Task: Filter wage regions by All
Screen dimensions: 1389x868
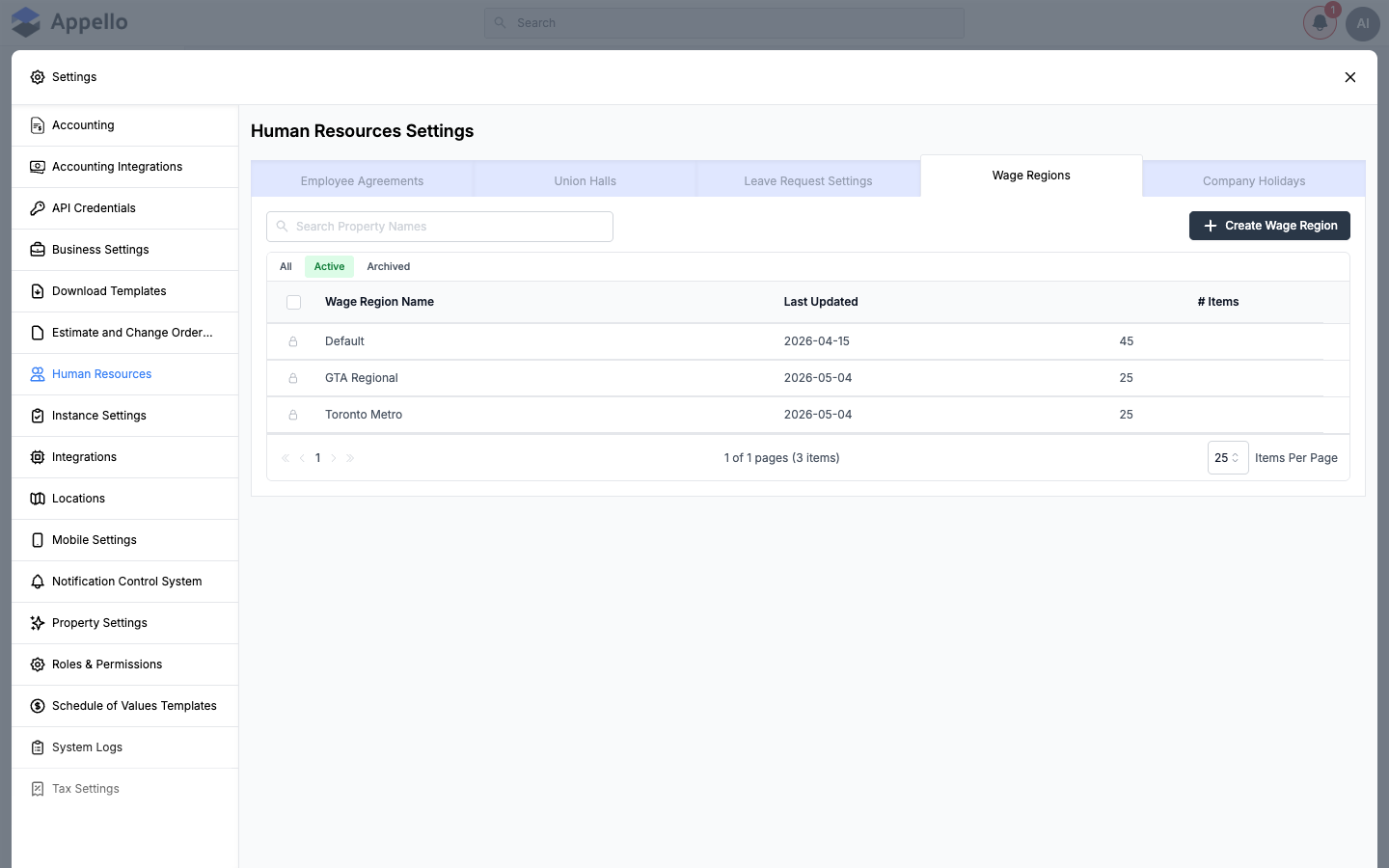Action: tap(286, 267)
